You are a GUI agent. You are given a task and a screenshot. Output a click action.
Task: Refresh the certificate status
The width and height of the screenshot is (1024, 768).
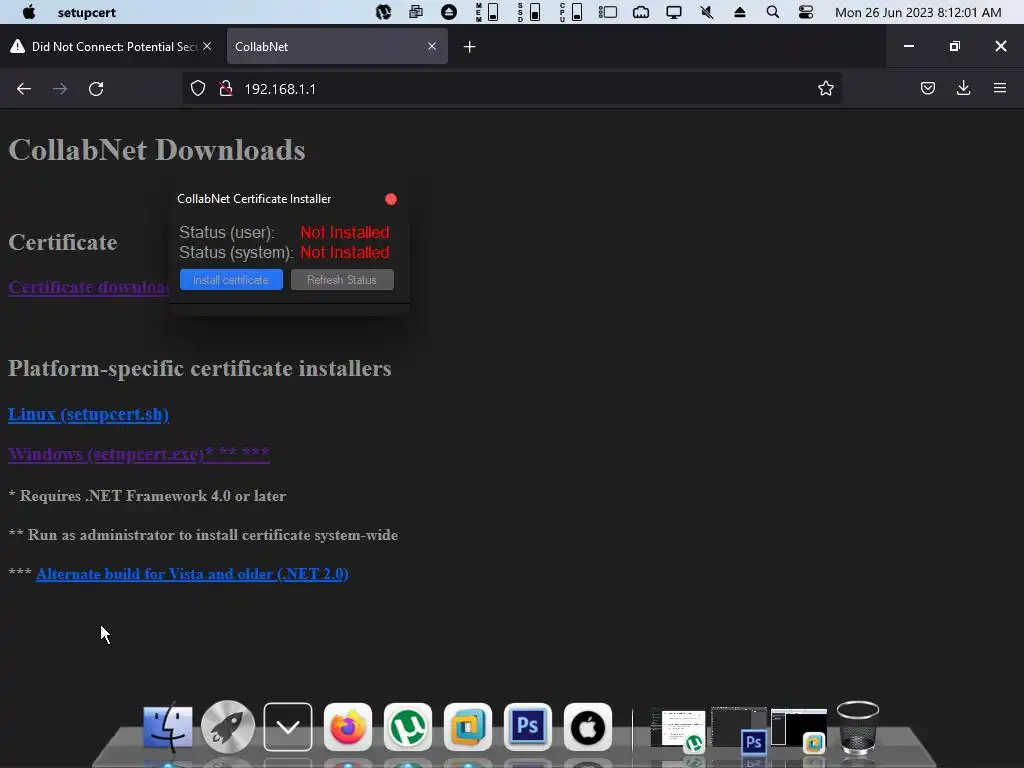(x=342, y=280)
